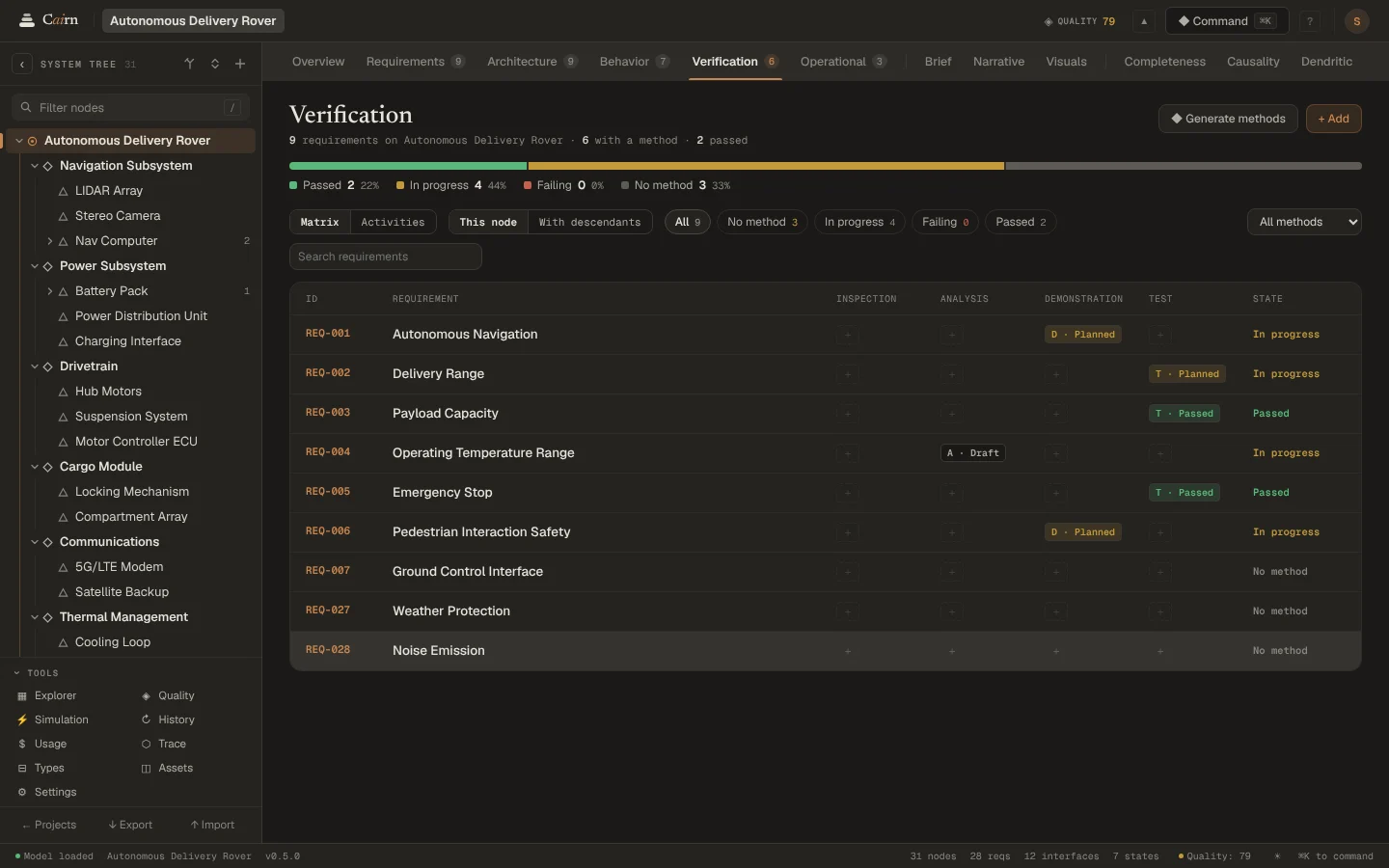The image size is (1389, 868).
Task: Click the expand/collapse all tree icon
Action: [215, 64]
